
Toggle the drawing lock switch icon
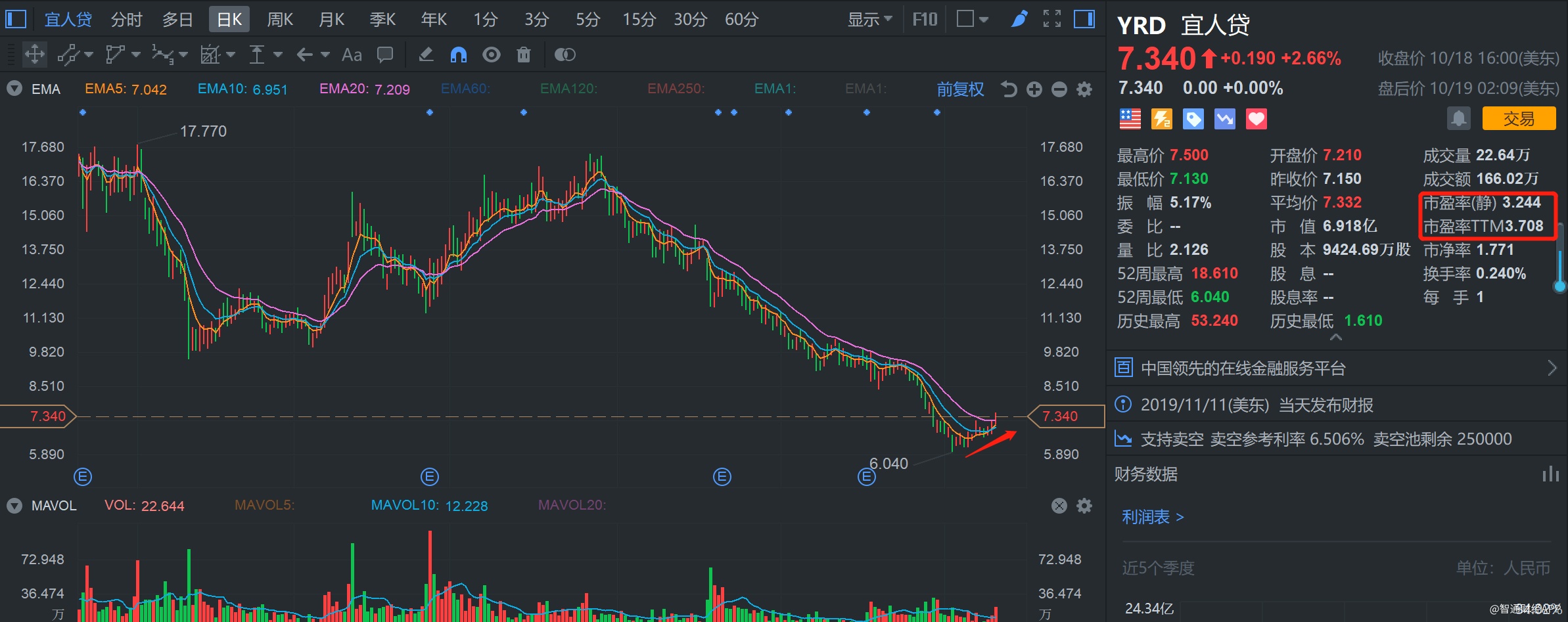pos(565,55)
